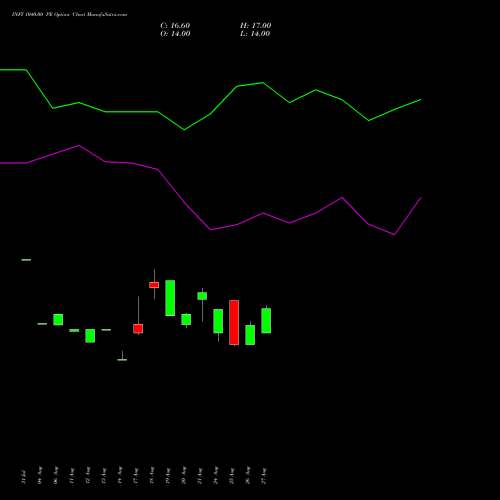Click the green line's lowest dip
500x500 pixels.
[x=184, y=130]
